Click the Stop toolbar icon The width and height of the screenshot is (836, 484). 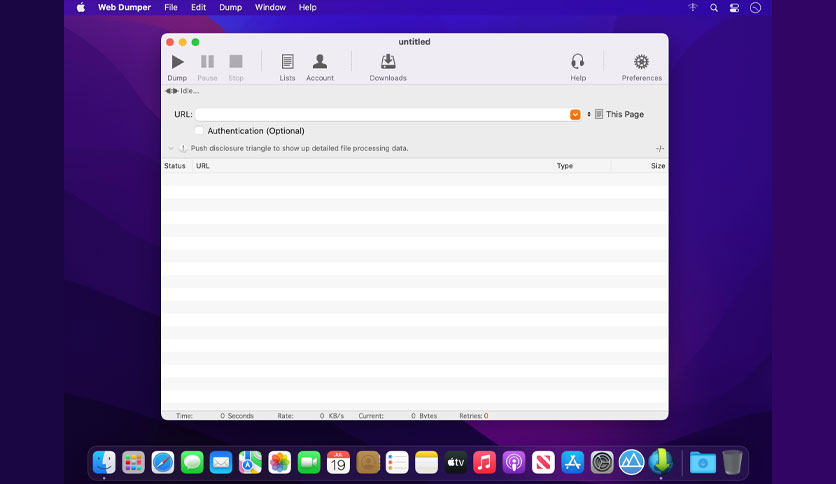click(x=236, y=62)
